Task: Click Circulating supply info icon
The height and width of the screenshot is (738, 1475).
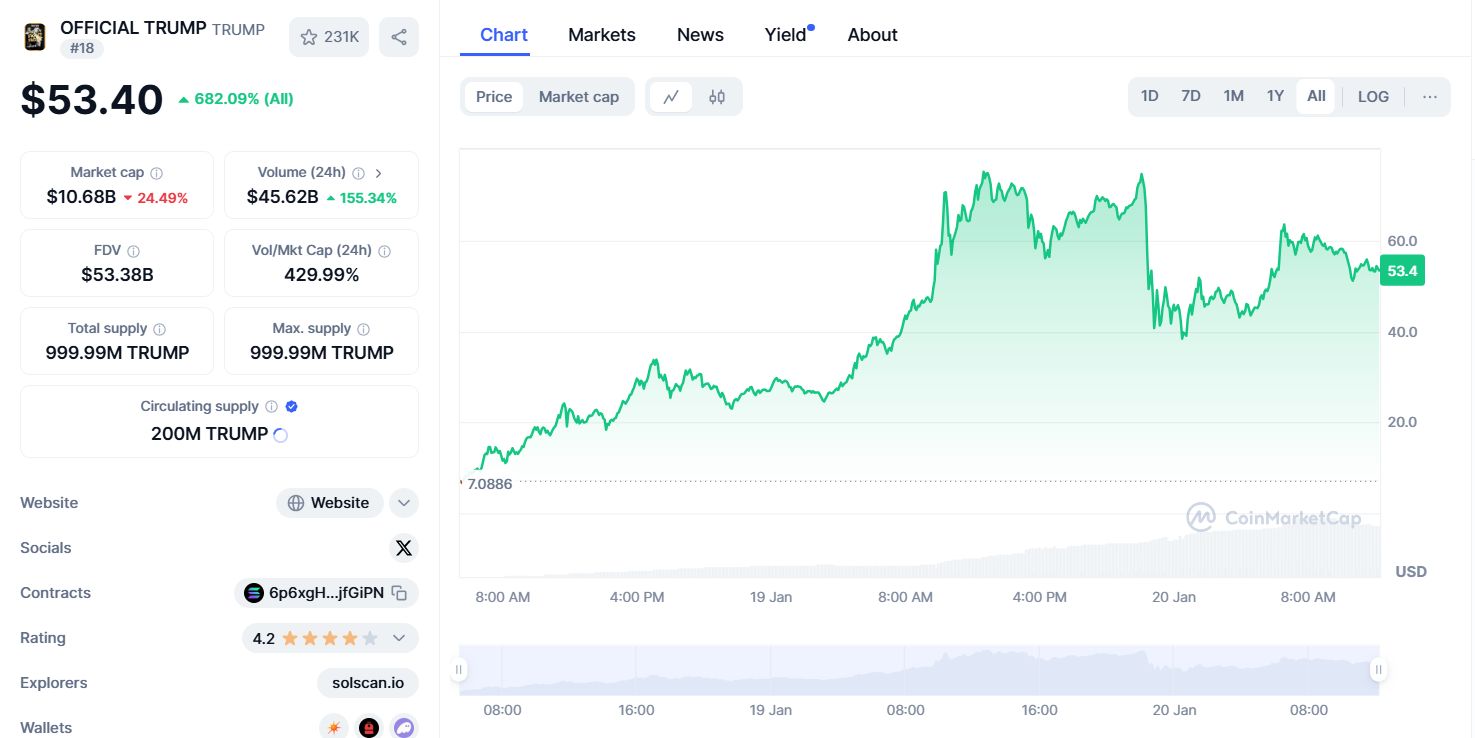Action: 271,407
